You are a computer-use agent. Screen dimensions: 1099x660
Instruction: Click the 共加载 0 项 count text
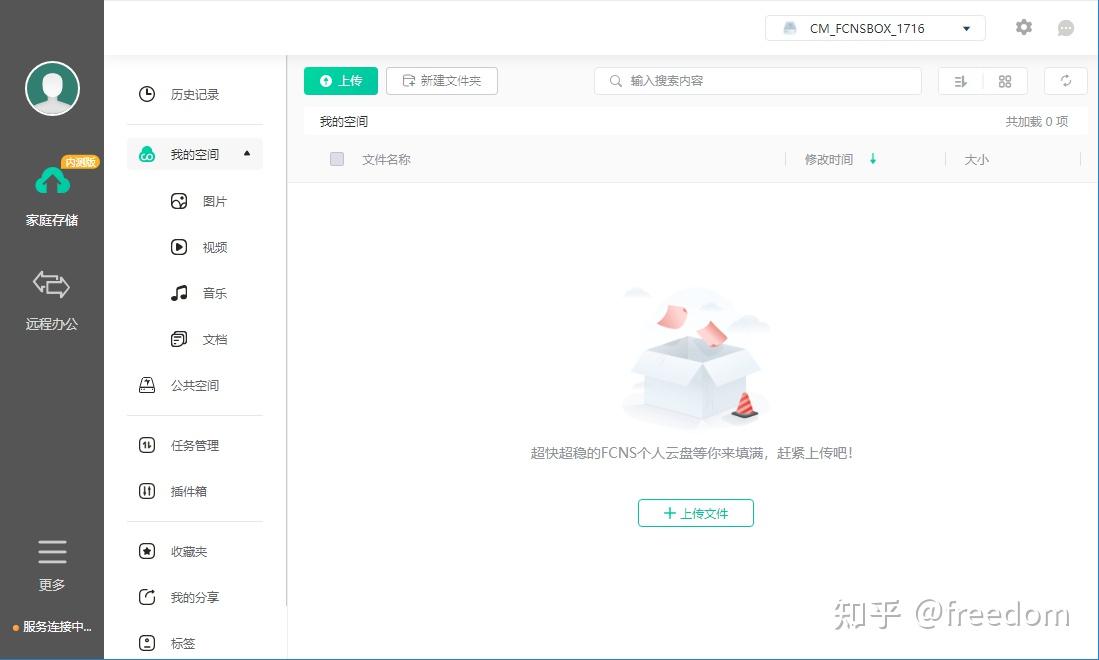[x=1037, y=122]
